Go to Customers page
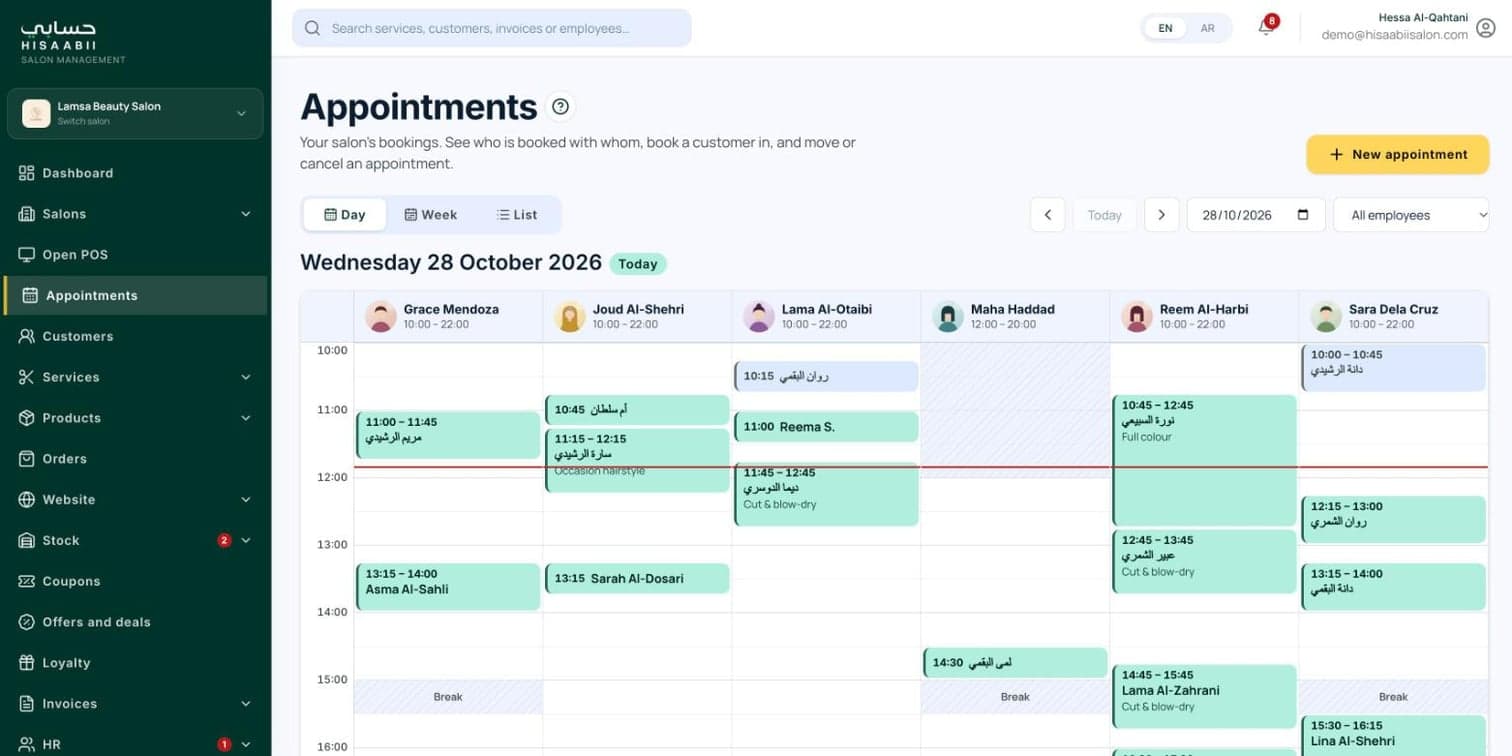Image resolution: width=1512 pixels, height=756 pixels. click(135, 336)
